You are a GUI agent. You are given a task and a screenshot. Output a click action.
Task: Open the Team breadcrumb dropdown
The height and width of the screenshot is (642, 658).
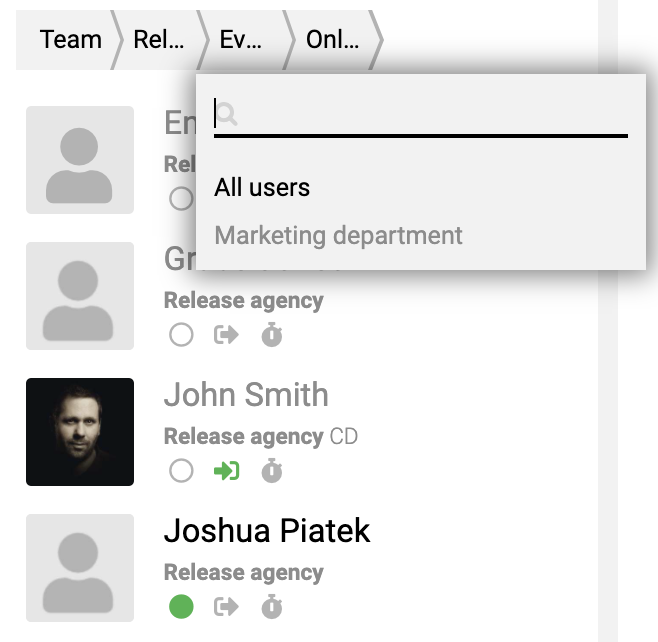(x=70, y=40)
